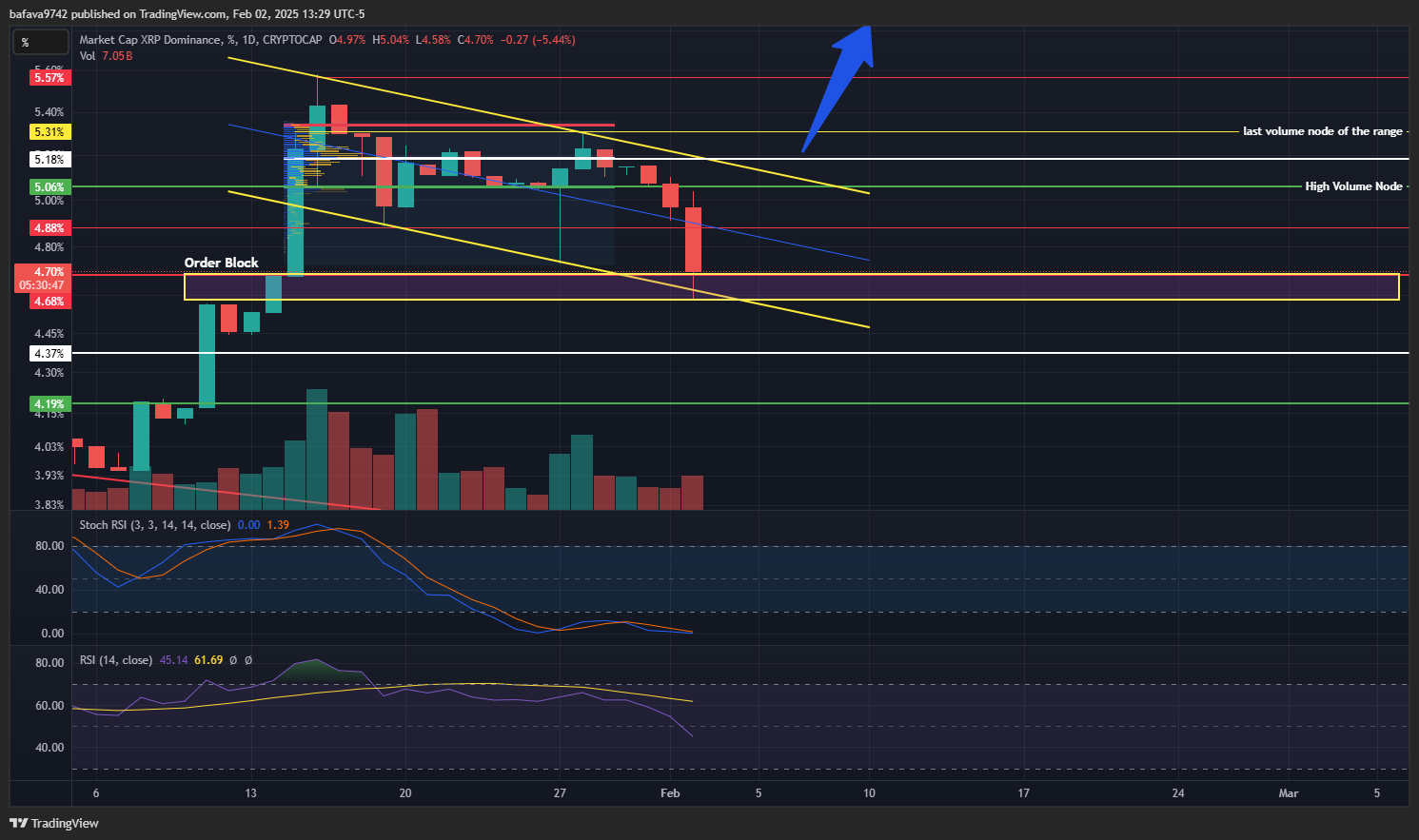
Task: Click the 17 date on time axis
Action: (x=1024, y=793)
